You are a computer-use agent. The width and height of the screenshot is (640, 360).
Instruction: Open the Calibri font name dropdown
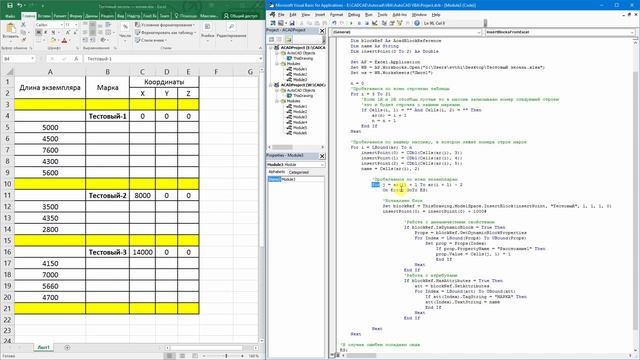pos(62,25)
